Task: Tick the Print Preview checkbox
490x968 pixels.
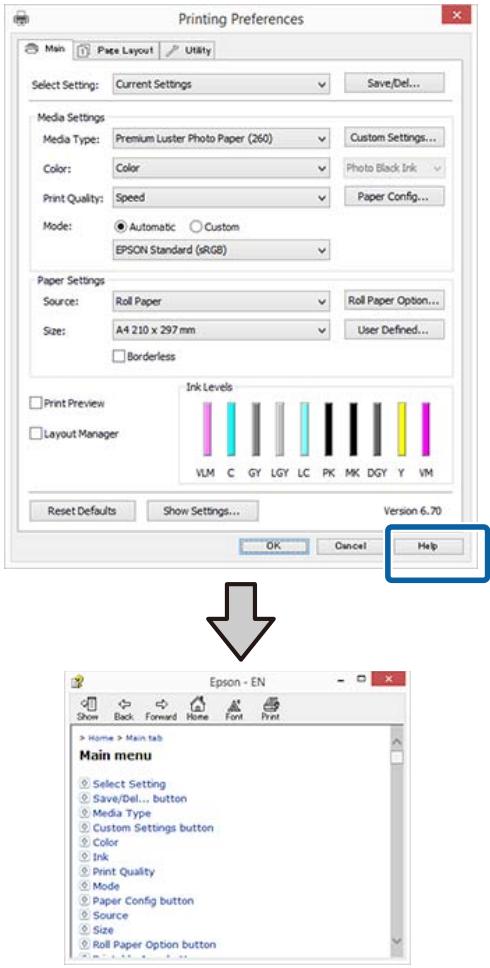Action: (36, 403)
